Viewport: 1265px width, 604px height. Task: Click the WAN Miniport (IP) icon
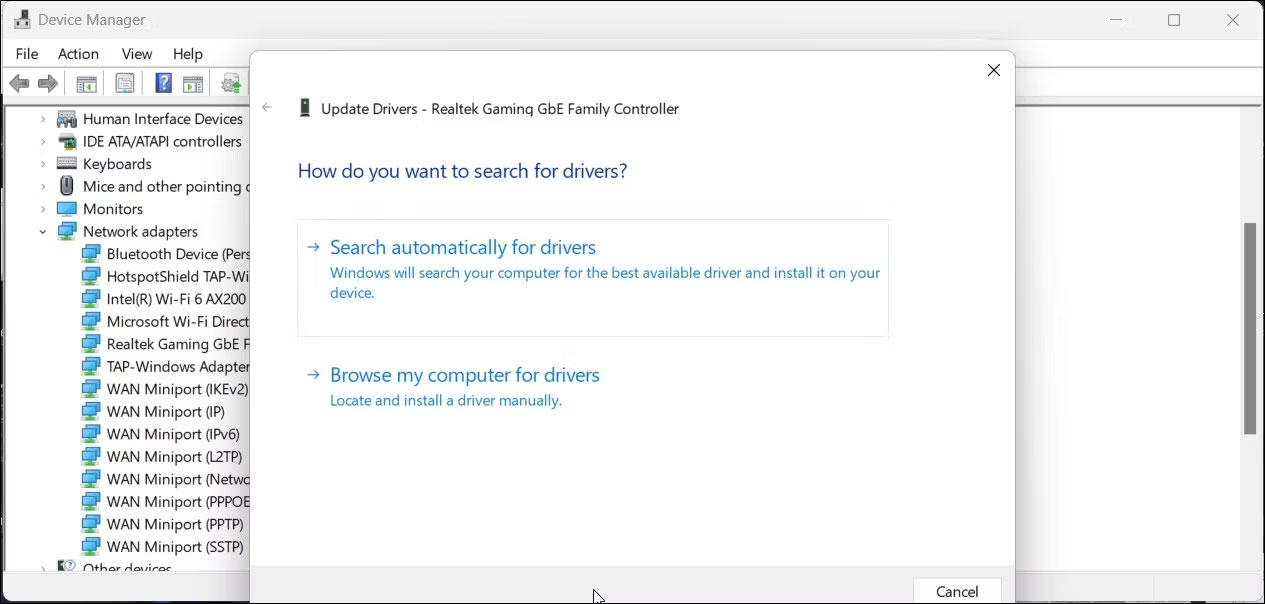[91, 411]
